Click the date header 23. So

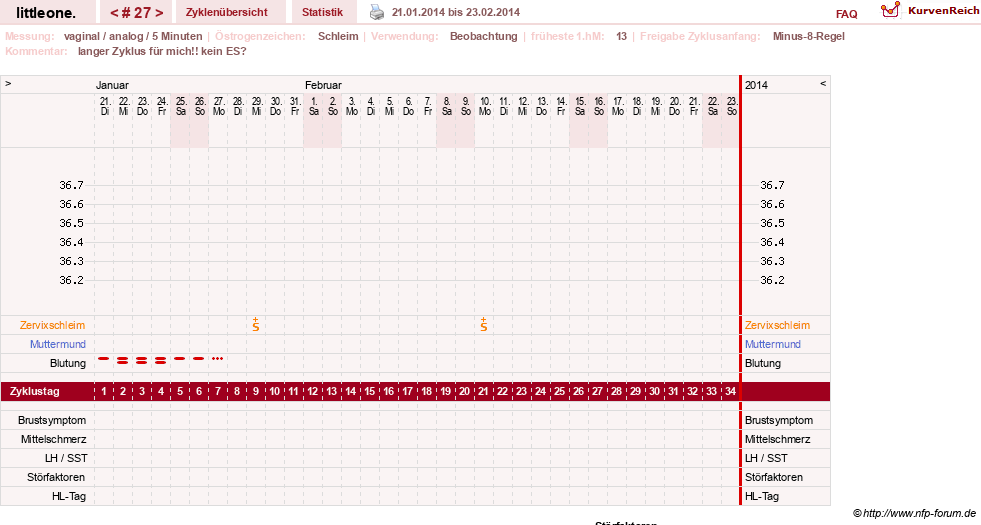coord(731,106)
